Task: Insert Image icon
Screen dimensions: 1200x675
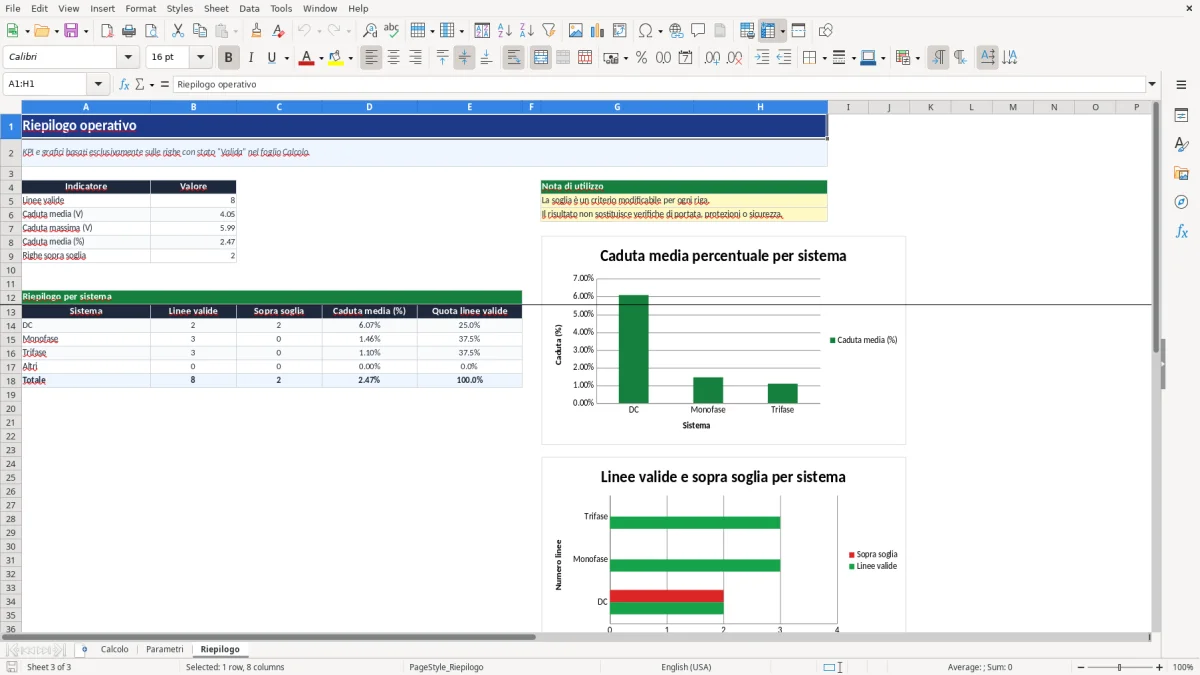Action: (x=576, y=31)
